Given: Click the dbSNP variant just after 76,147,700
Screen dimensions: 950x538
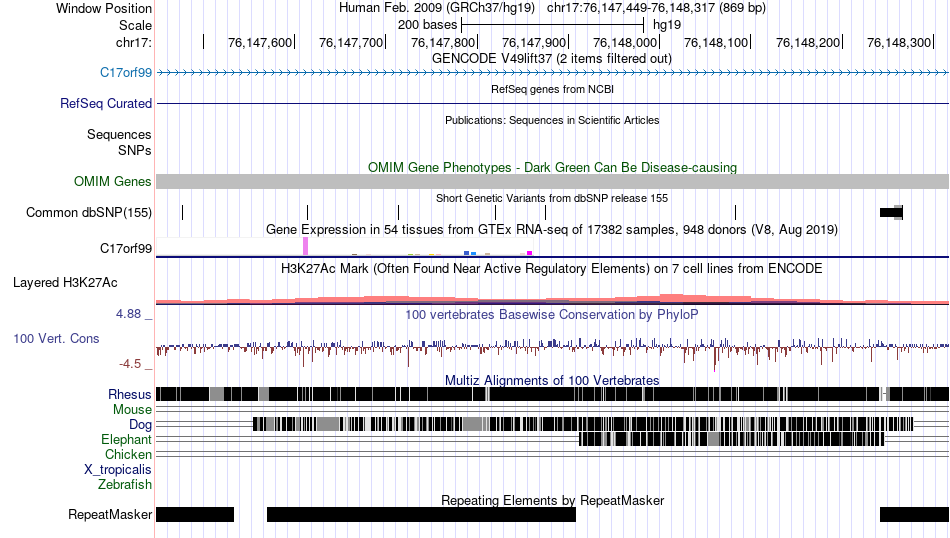Looking at the screenshot, I should click(x=399, y=213).
